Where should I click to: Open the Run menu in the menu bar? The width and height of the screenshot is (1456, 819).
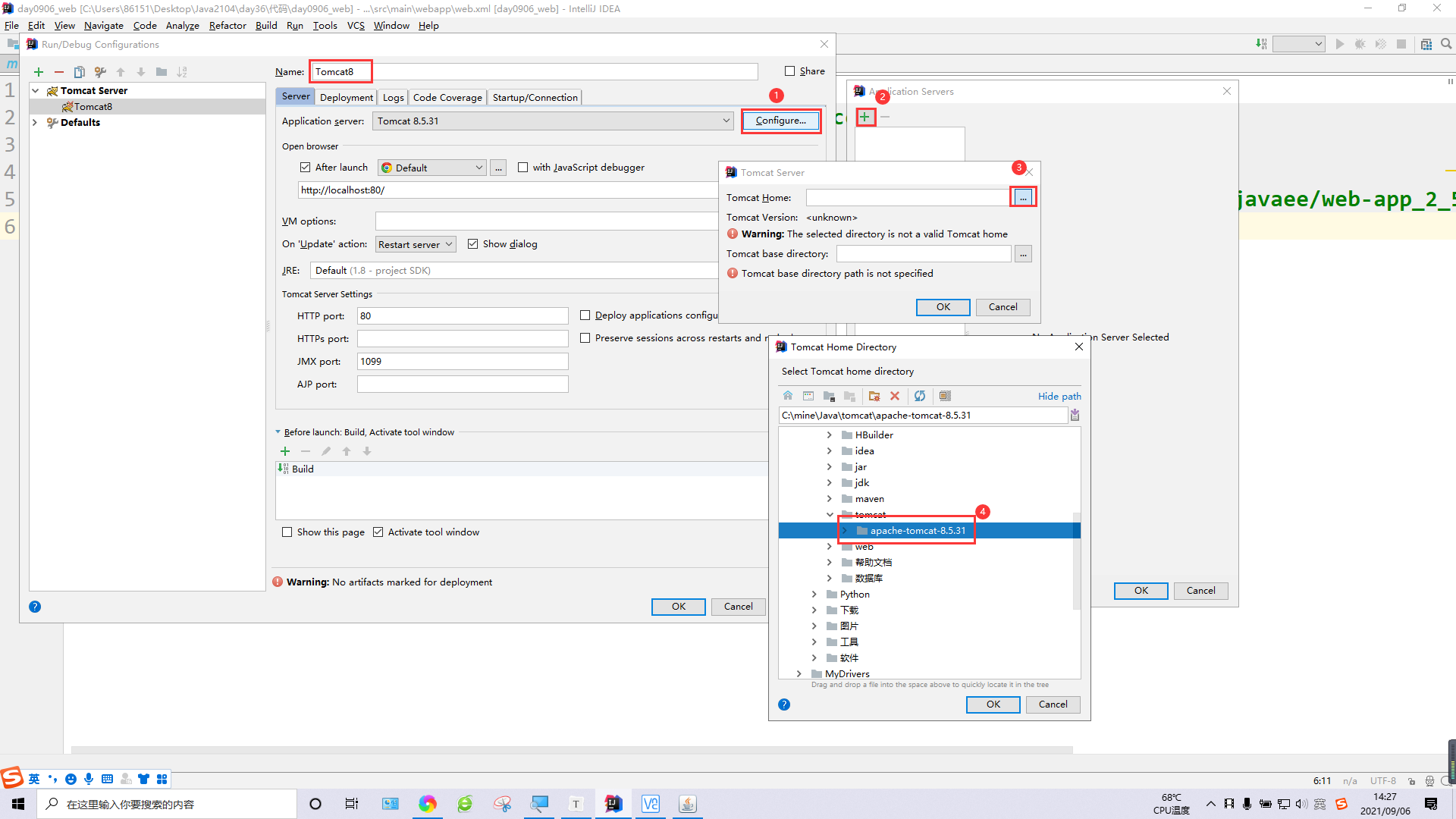point(295,25)
